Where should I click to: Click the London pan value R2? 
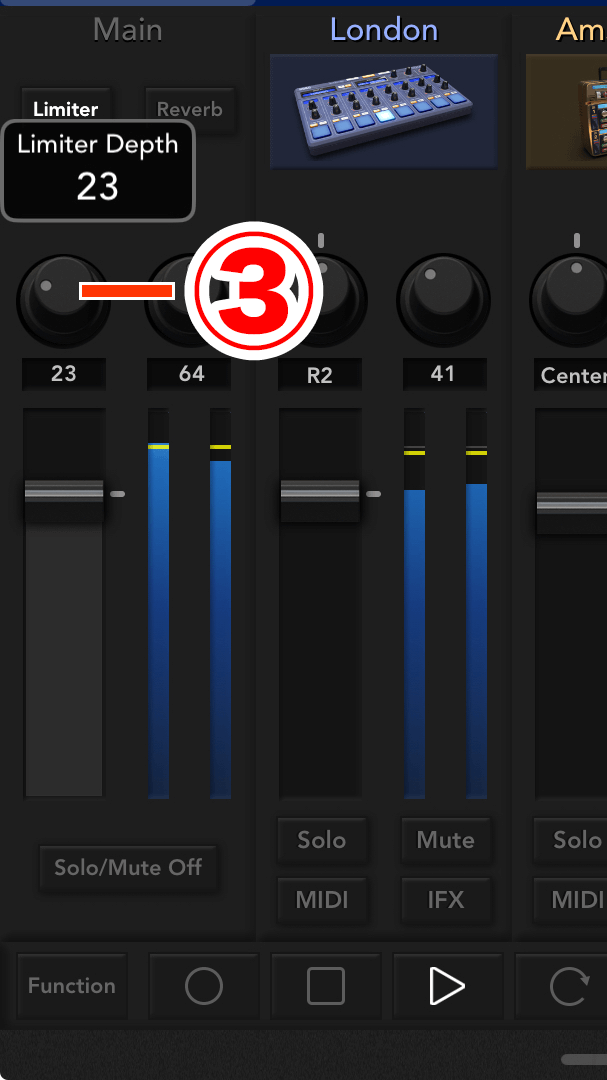tap(320, 374)
